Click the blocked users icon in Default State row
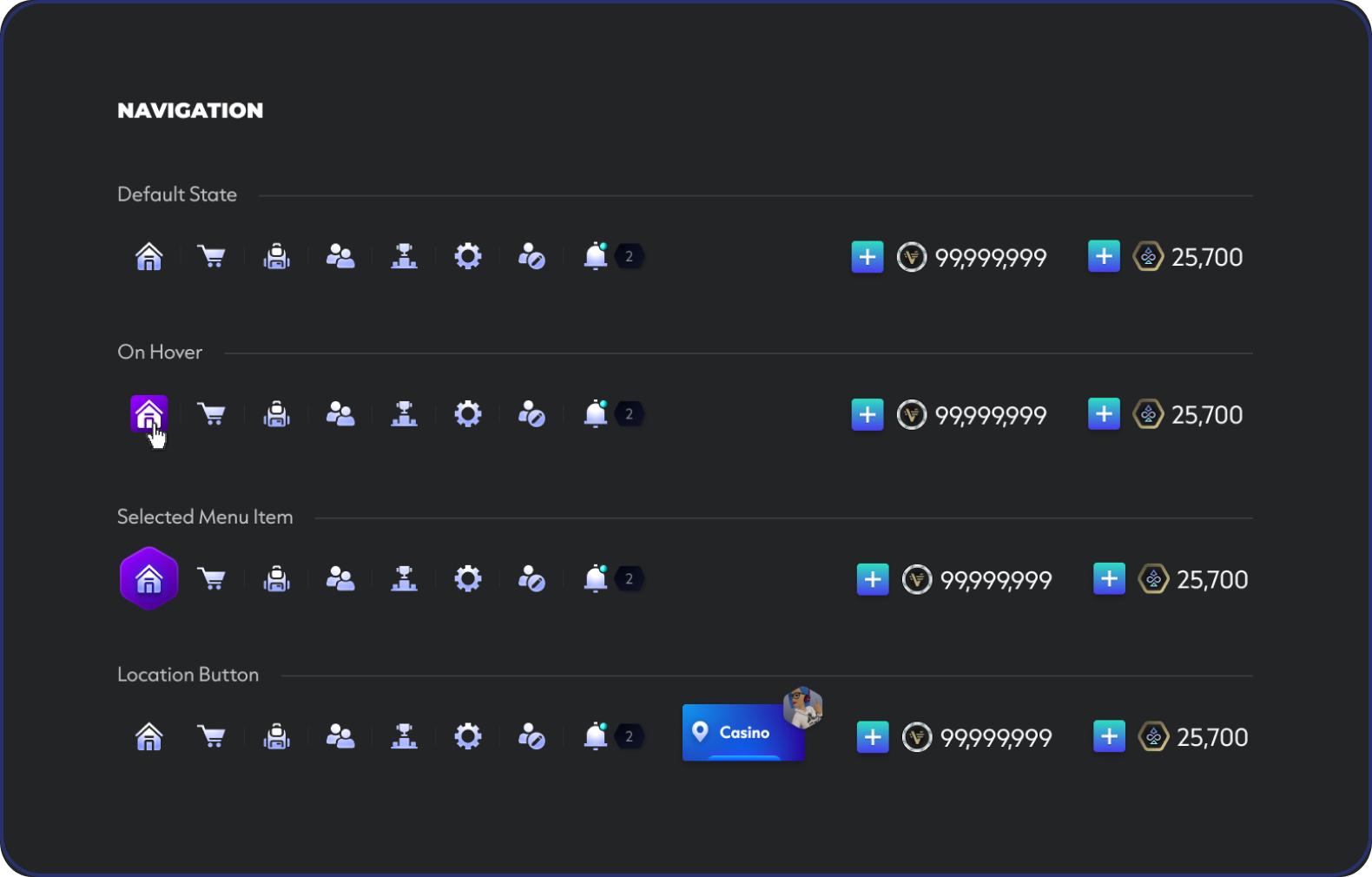The width and height of the screenshot is (1372, 877). tap(531, 257)
